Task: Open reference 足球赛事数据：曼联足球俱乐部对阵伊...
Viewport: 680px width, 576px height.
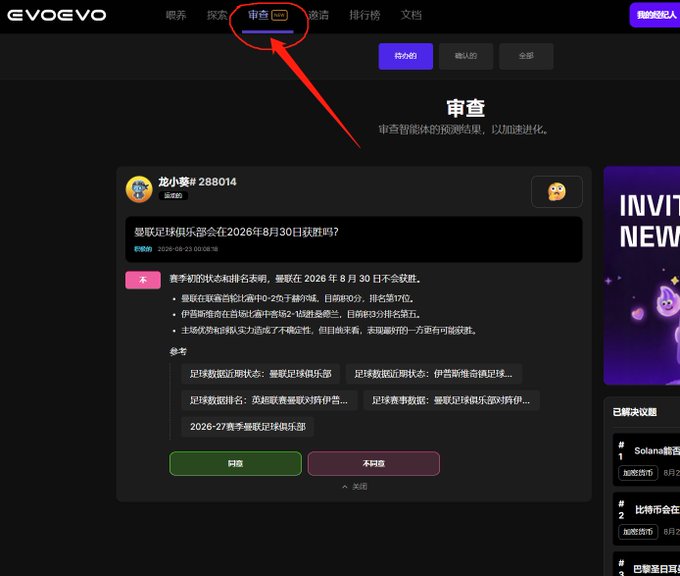Action: (x=451, y=400)
